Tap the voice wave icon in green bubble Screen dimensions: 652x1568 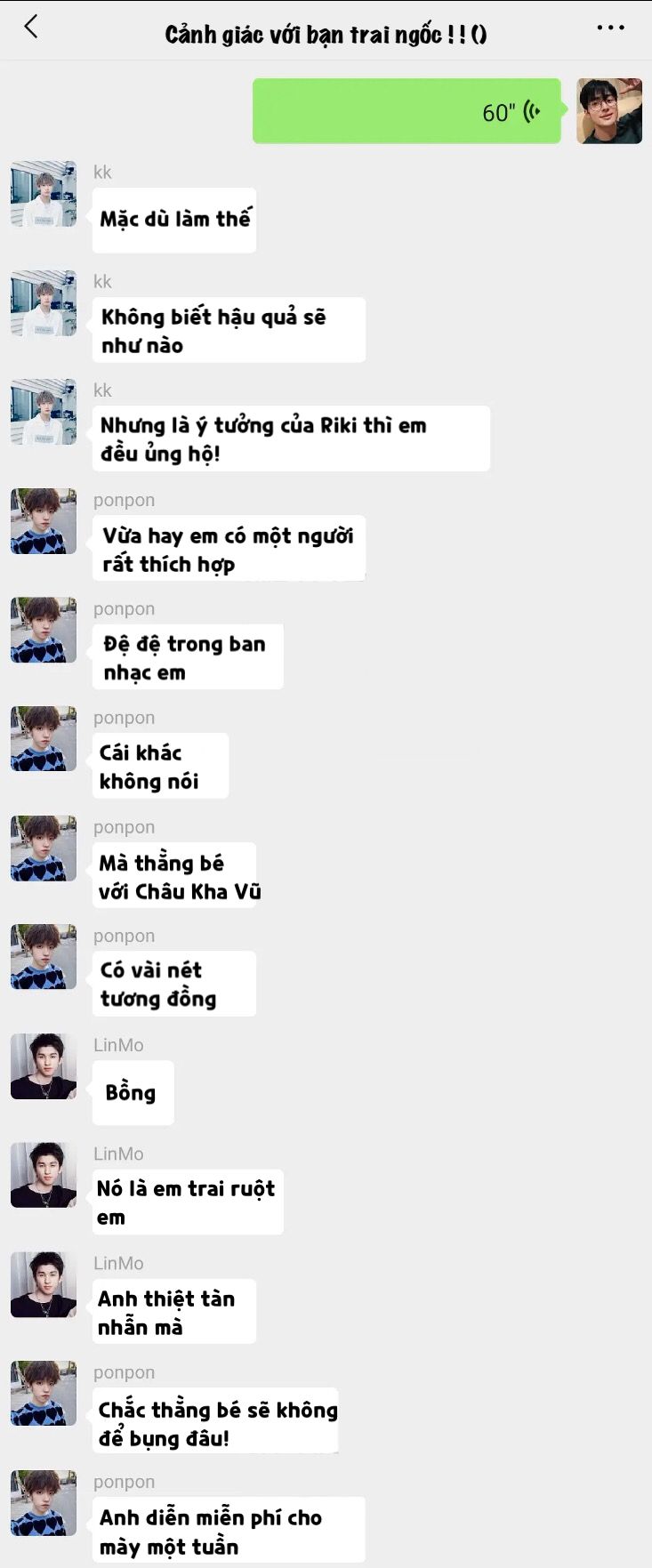tap(532, 112)
